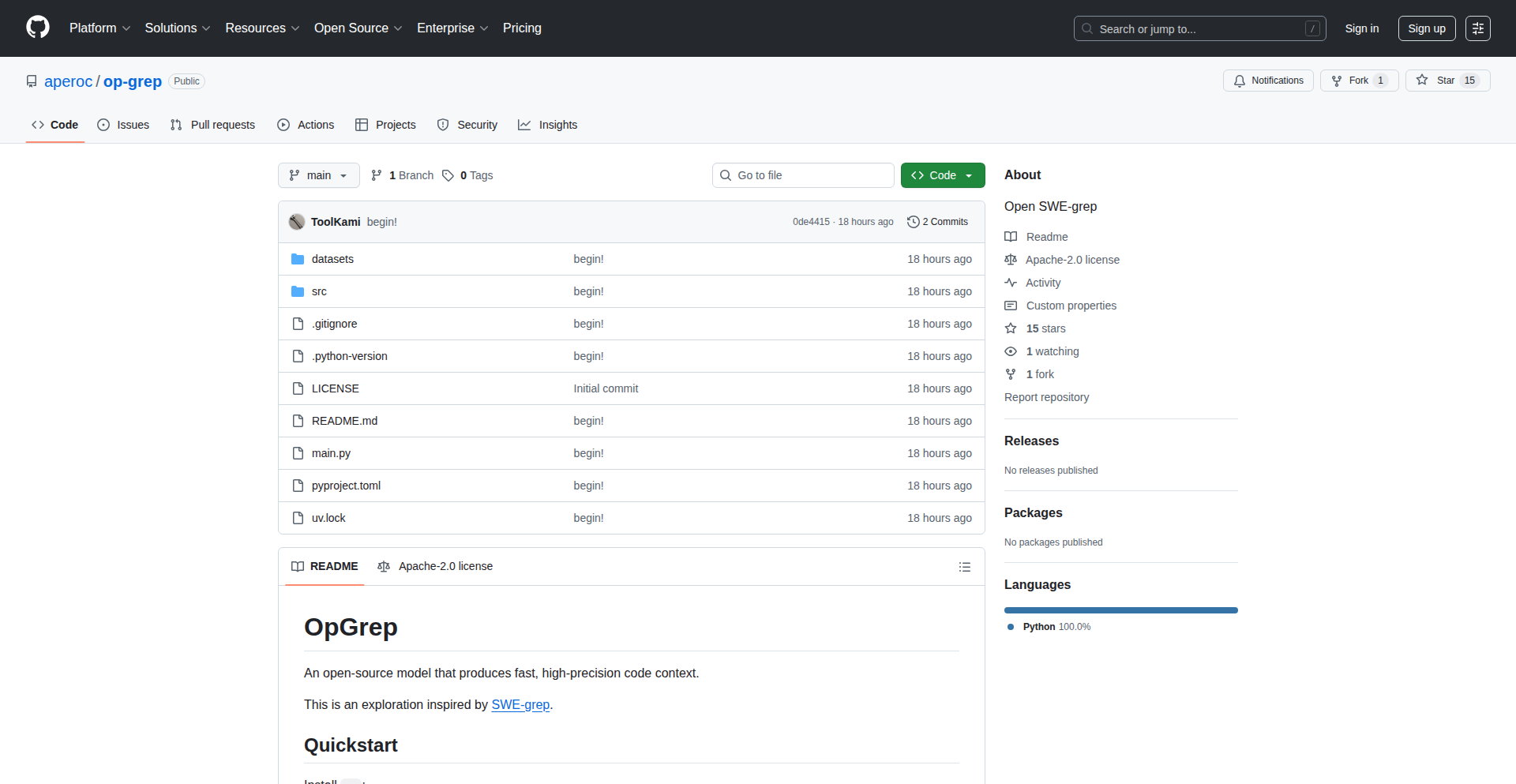Open the README outline list icon
The width and height of the screenshot is (1516, 784).
click(x=964, y=567)
